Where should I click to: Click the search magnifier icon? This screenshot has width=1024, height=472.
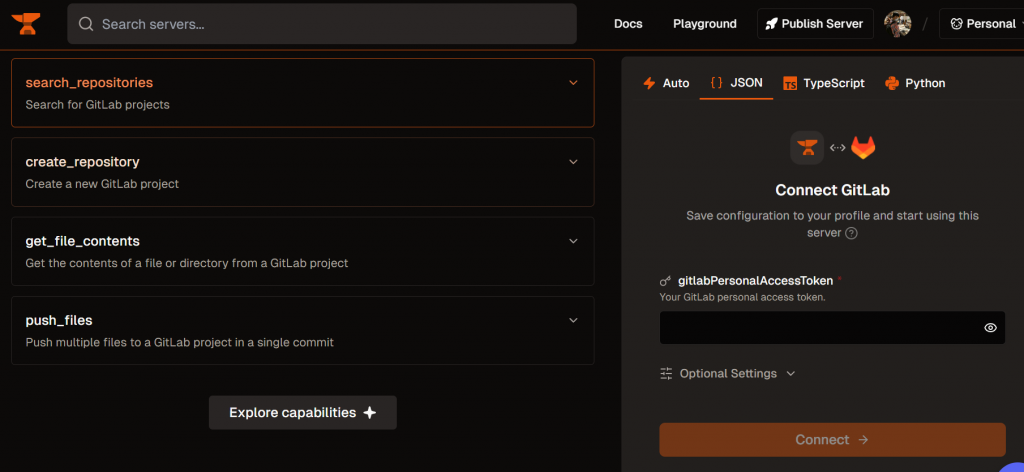[86, 24]
